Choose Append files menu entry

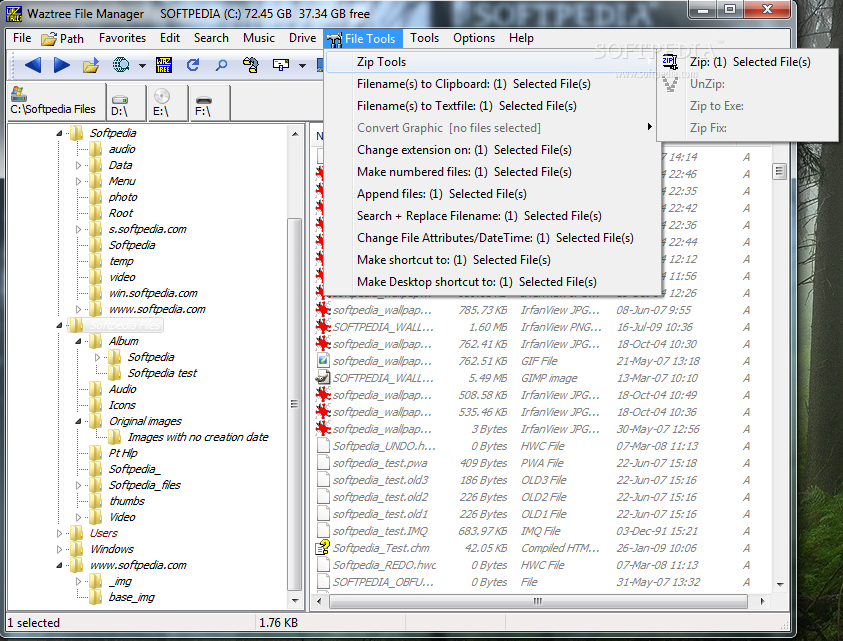click(492, 194)
